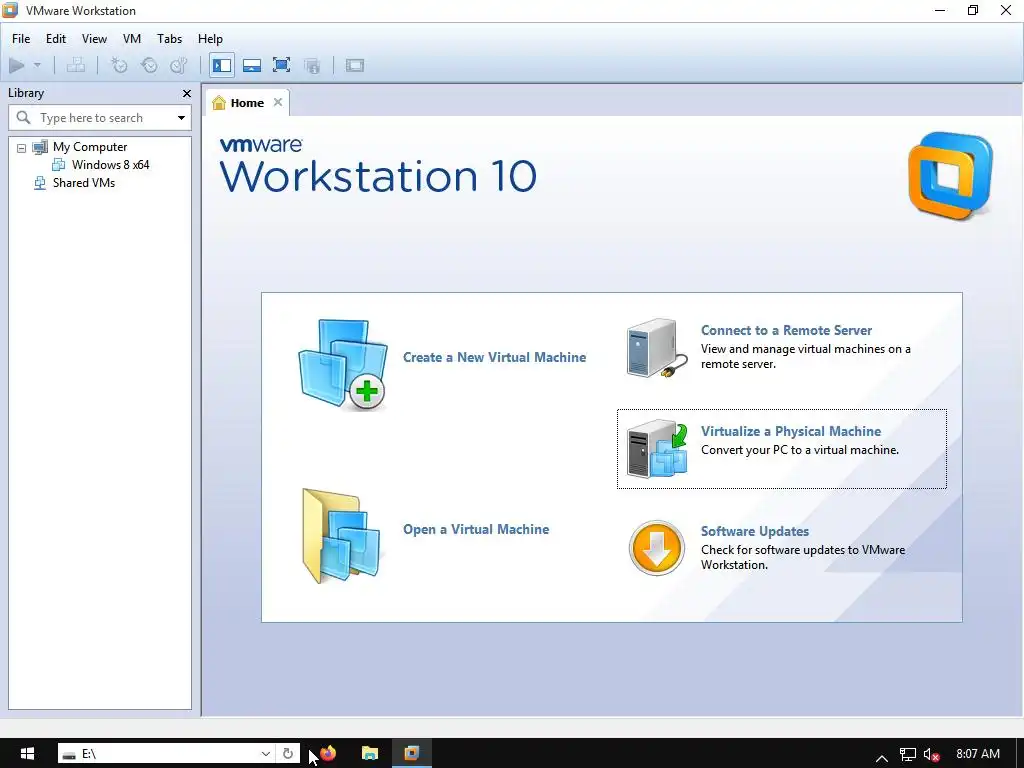This screenshot has width=1024, height=768.
Task: Close the Library panel
Action: point(187,93)
